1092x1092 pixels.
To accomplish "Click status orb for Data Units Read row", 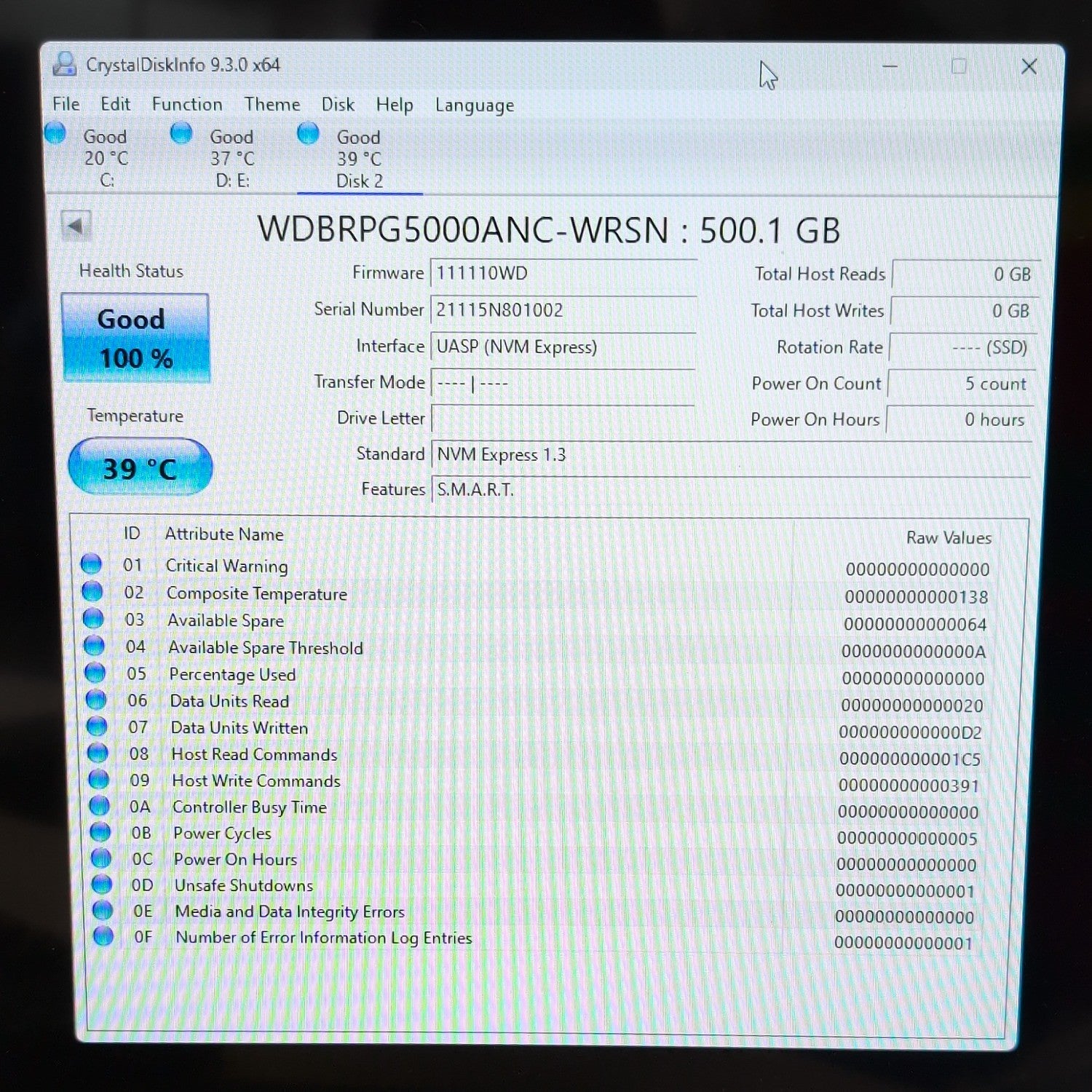I will pyautogui.click(x=96, y=699).
